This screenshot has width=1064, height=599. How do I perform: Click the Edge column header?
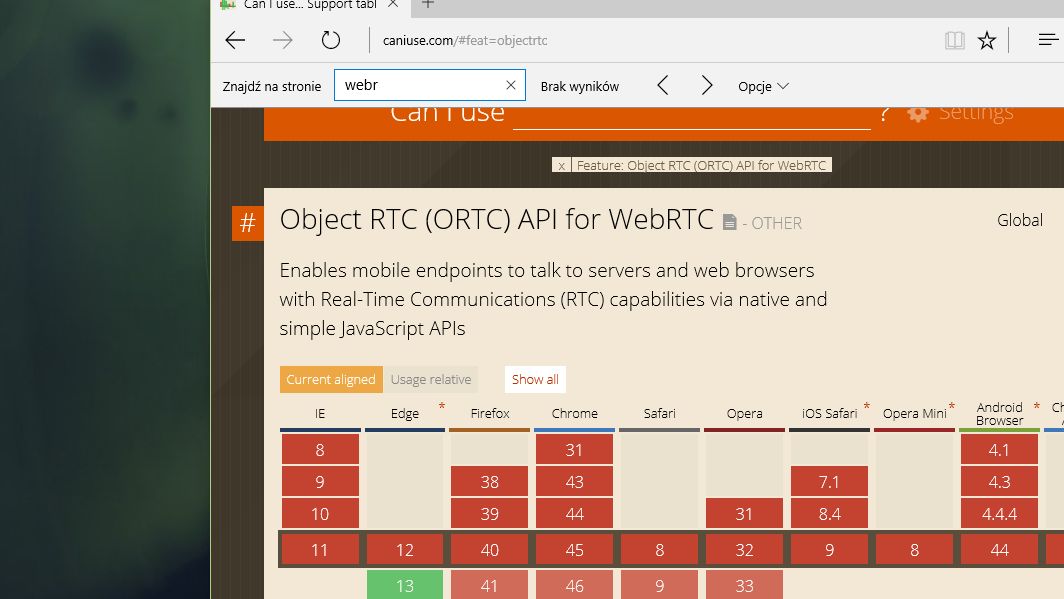404,413
